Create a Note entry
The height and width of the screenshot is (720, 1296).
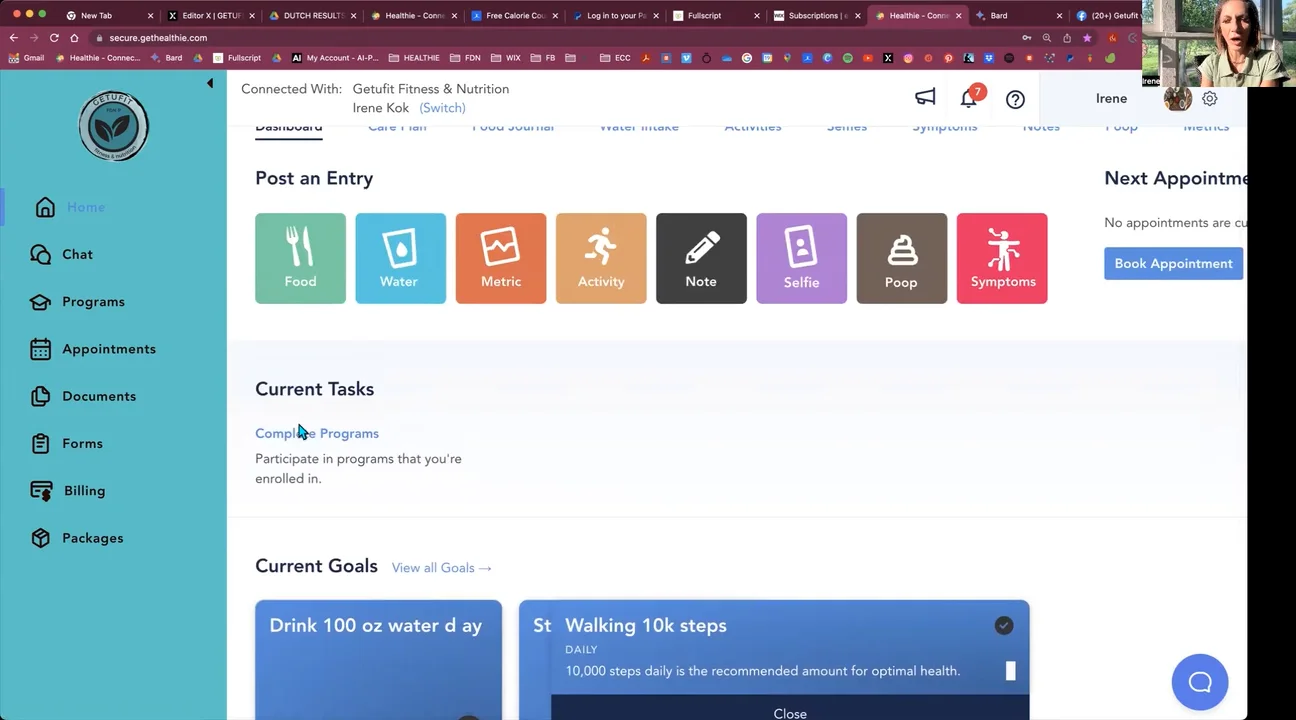click(701, 258)
